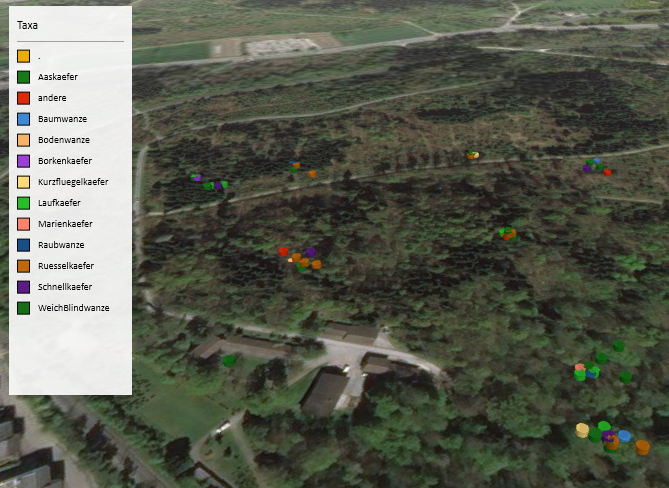Screen dimensions: 669x488
Task: Click the WeichBlindwanze legend label
Action: click(x=73, y=308)
